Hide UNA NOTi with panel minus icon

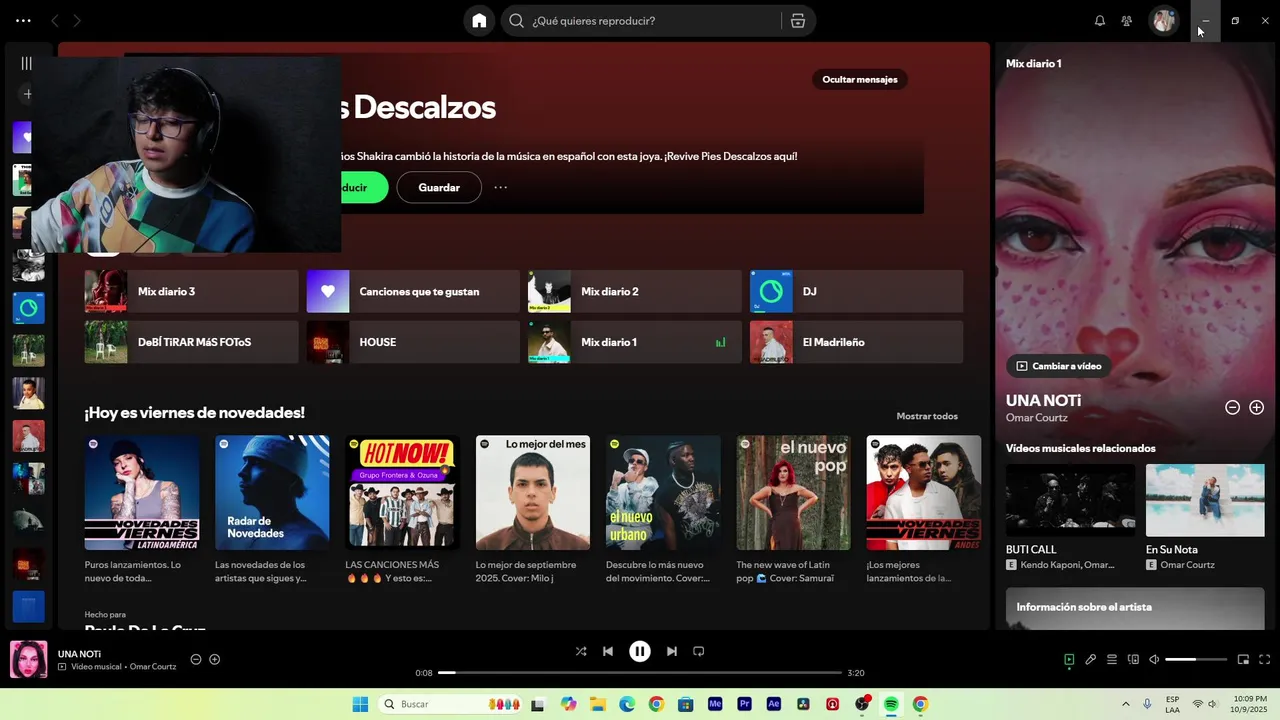1232,407
